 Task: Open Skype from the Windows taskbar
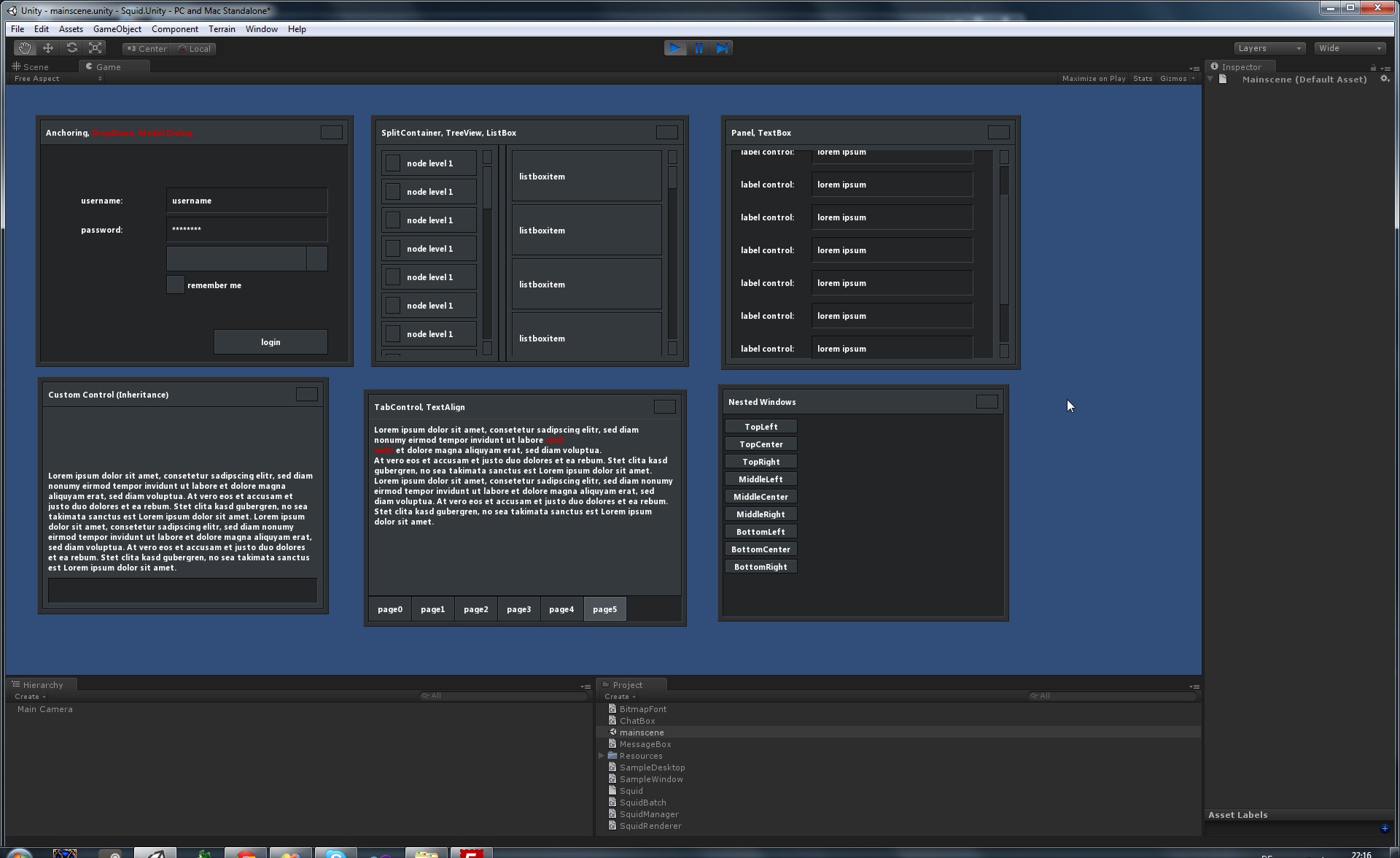335,852
